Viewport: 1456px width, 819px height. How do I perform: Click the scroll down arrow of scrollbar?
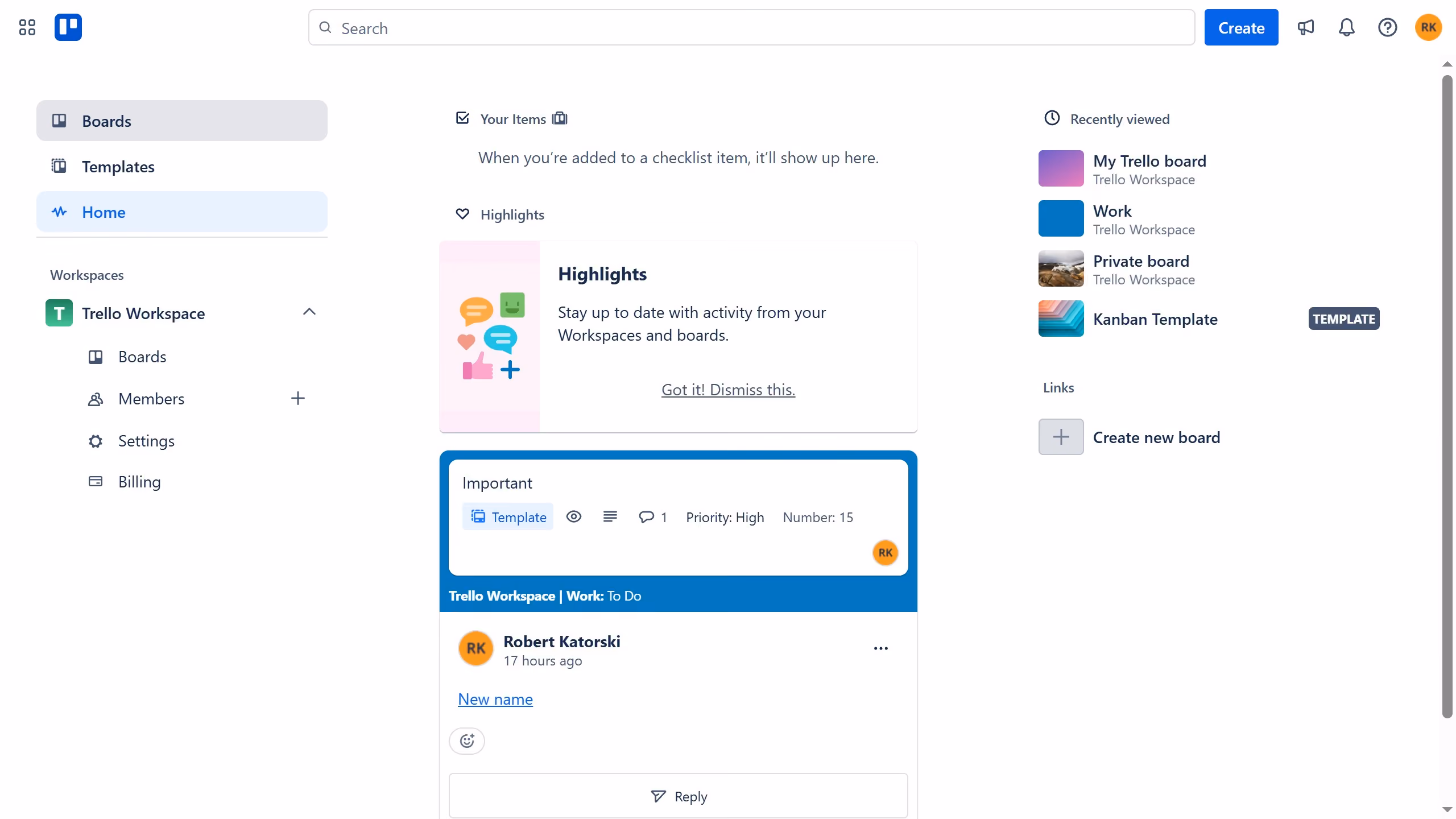coord(1447,809)
